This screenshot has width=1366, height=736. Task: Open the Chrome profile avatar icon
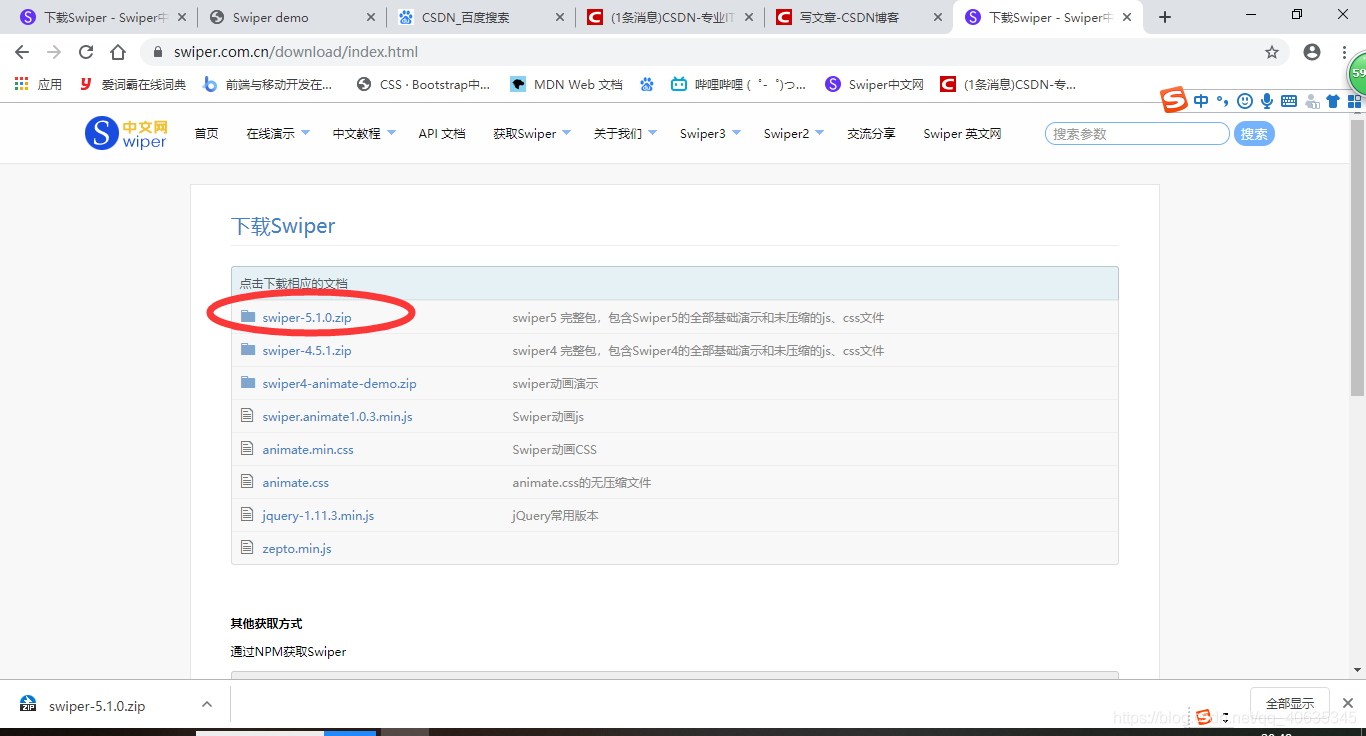1312,52
